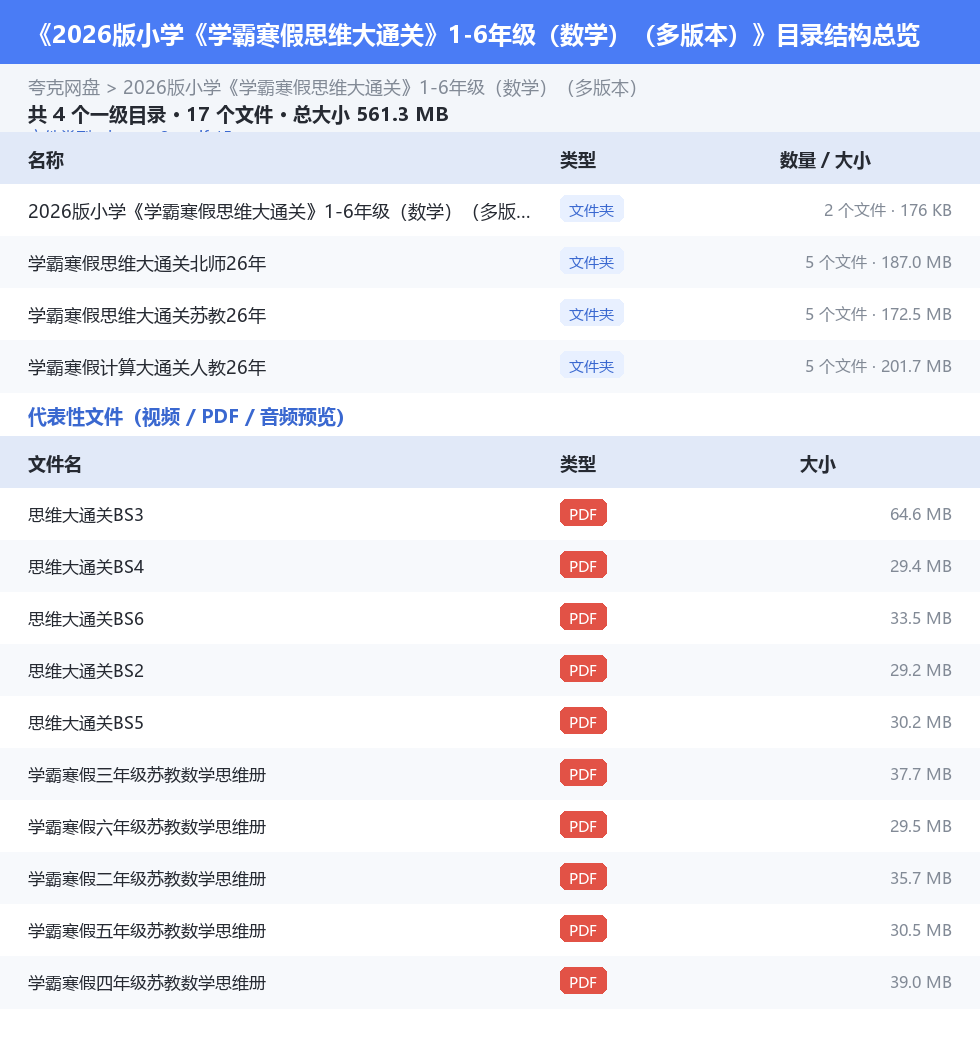Click PDF badge for 学霸寒假五年级苏教数学思维册

coord(583,930)
